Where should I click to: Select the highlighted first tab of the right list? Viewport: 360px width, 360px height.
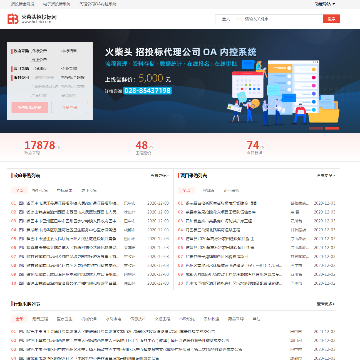click(186, 190)
